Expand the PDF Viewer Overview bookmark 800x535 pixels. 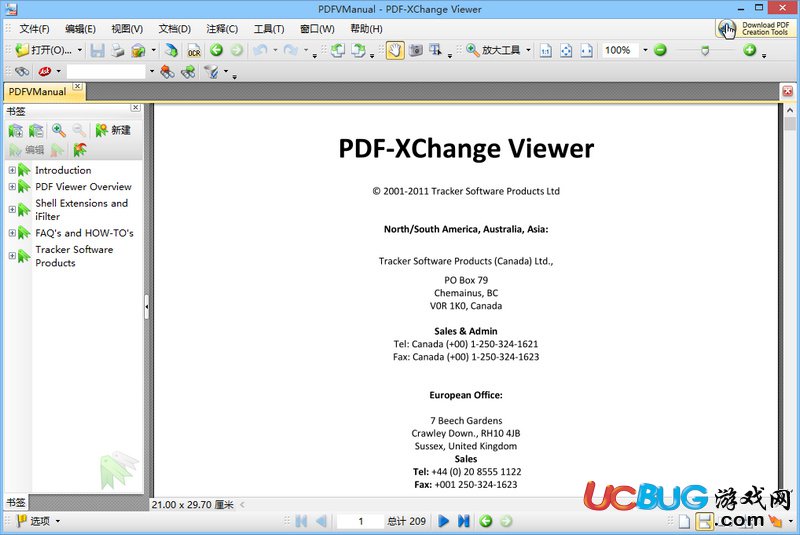[x=12, y=187]
